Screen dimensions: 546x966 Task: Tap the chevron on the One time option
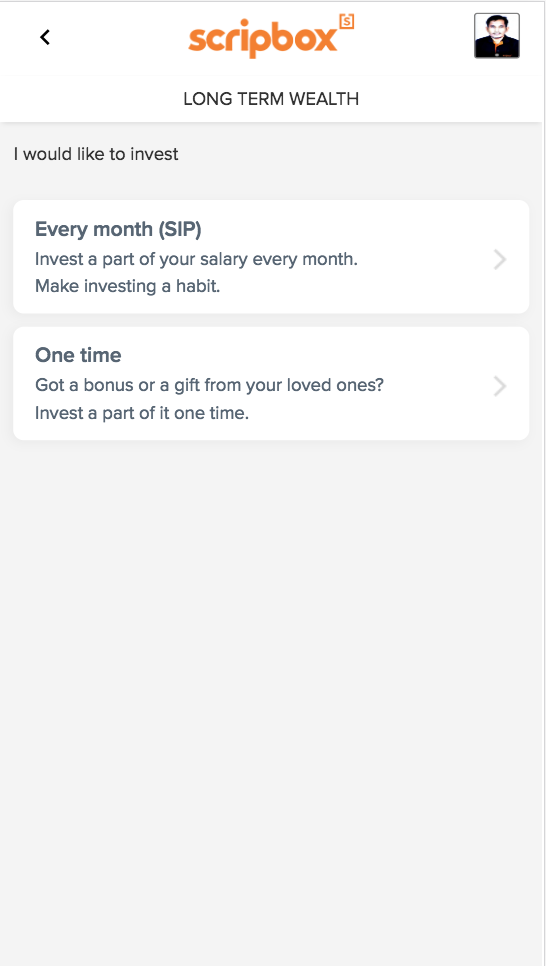click(500, 386)
